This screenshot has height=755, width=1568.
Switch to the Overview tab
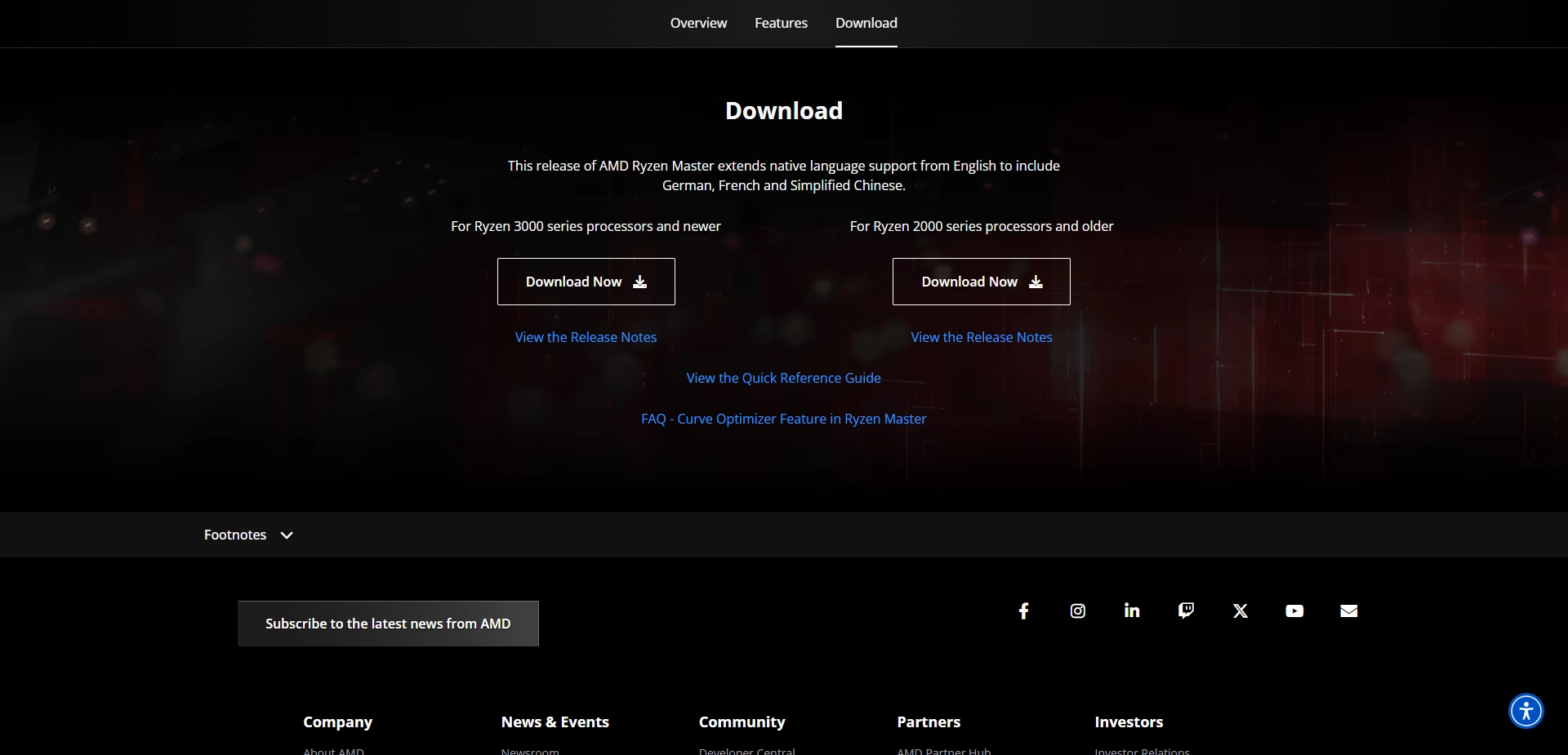click(x=698, y=23)
